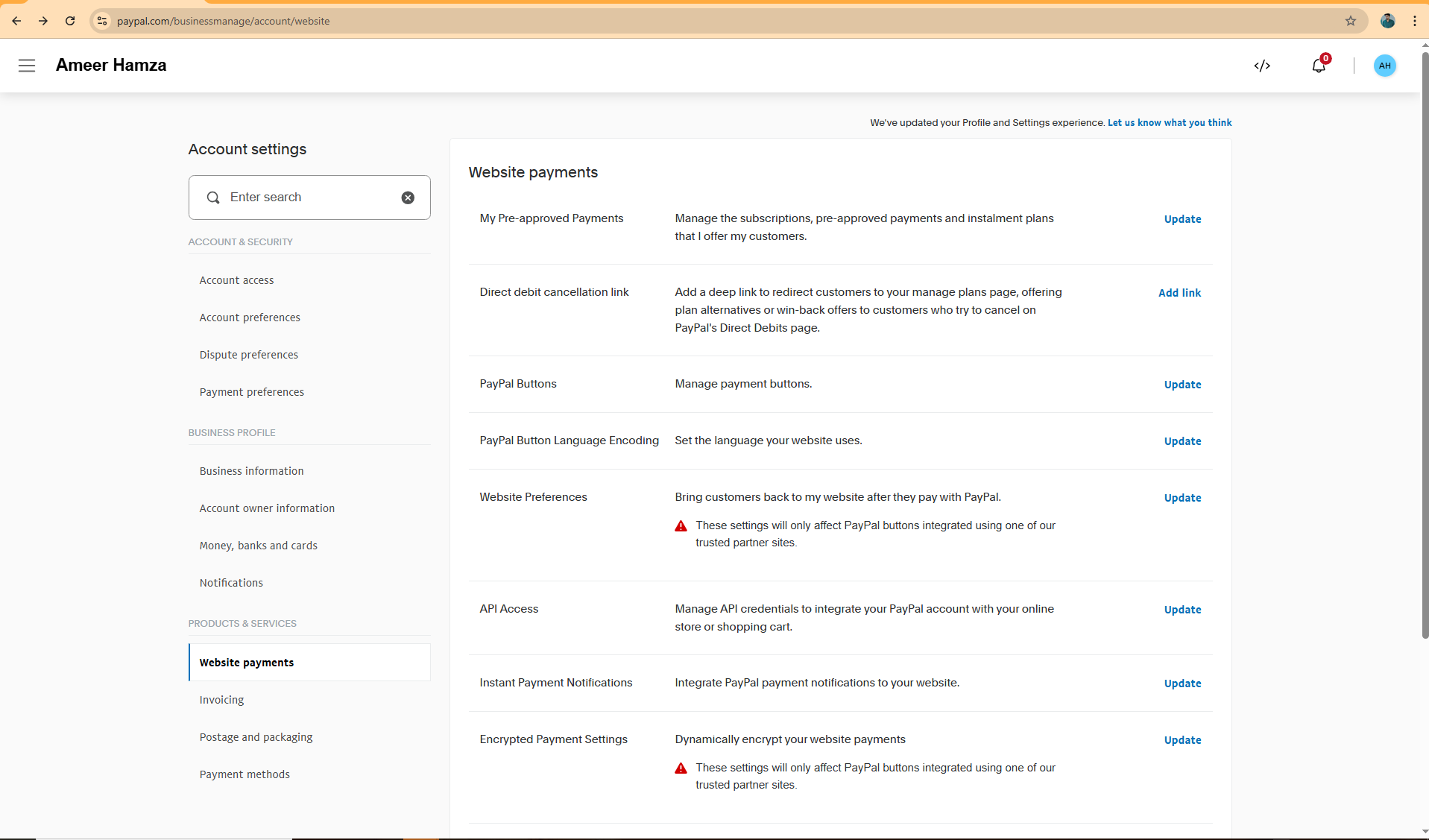Open Money, banks and cards
1429x840 pixels.
[x=258, y=546]
